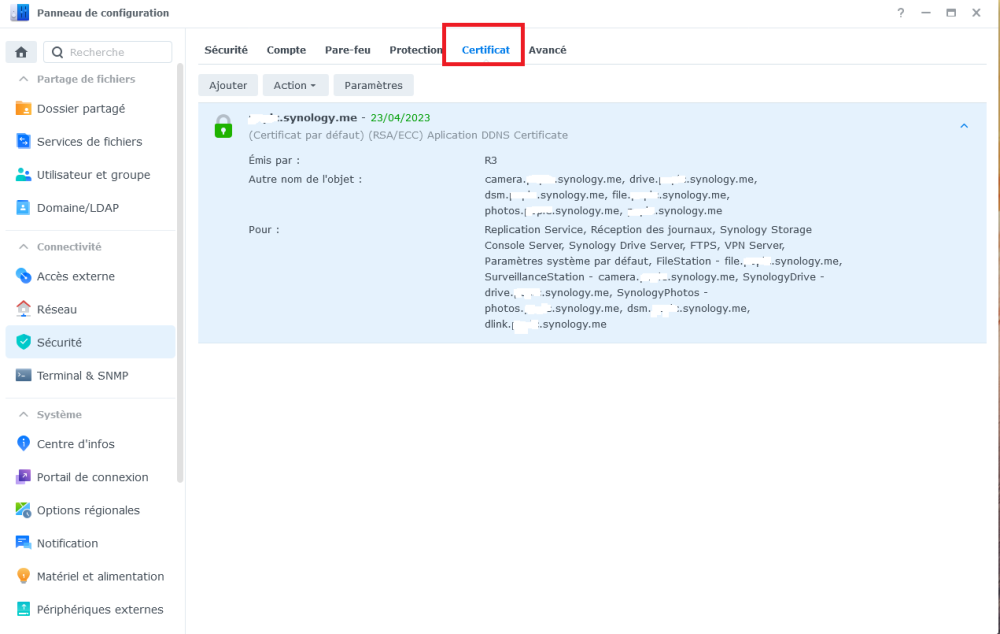
Task: Click the Portail de connexion icon
Action: click(x=24, y=477)
